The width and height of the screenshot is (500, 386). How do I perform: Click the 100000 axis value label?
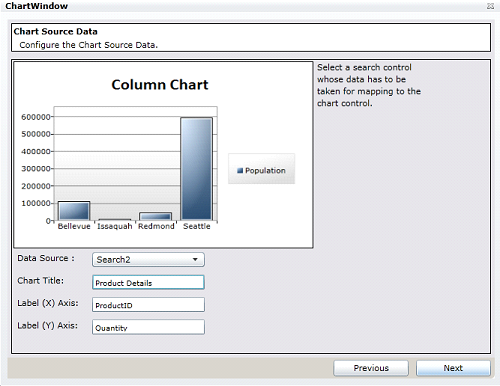[x=36, y=203]
